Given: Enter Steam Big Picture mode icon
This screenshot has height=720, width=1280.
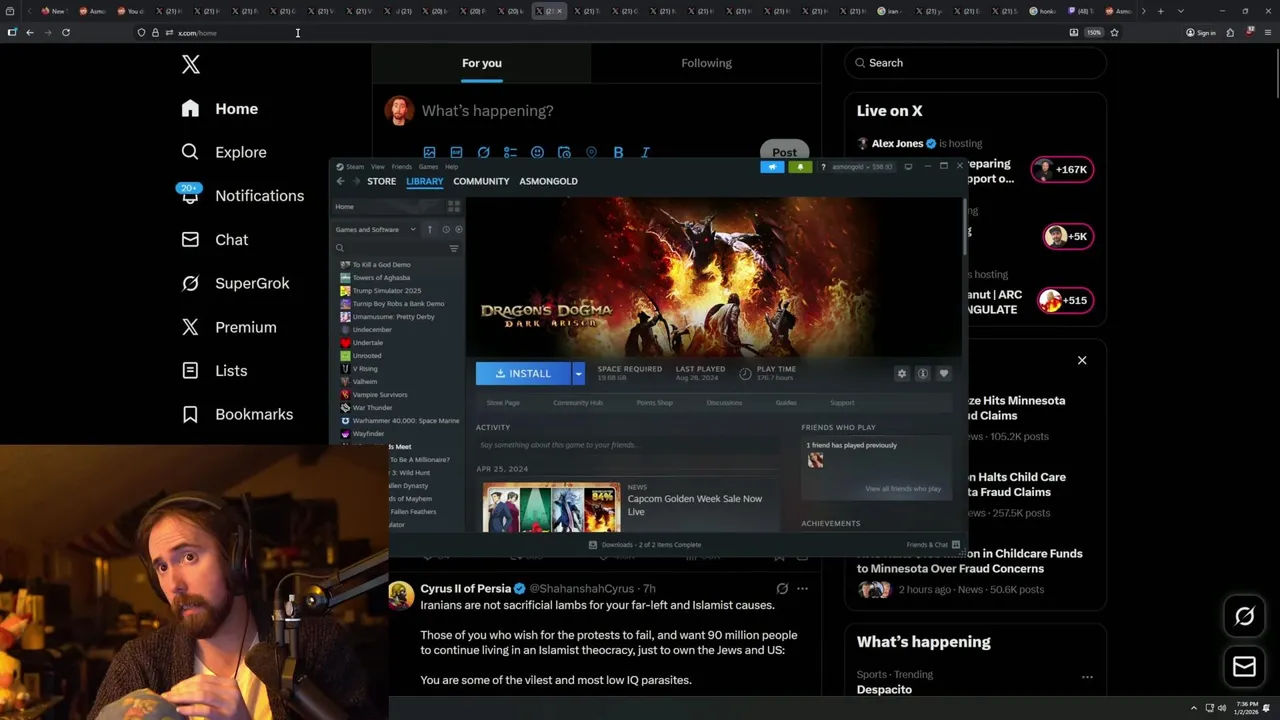Looking at the screenshot, I should (x=908, y=167).
